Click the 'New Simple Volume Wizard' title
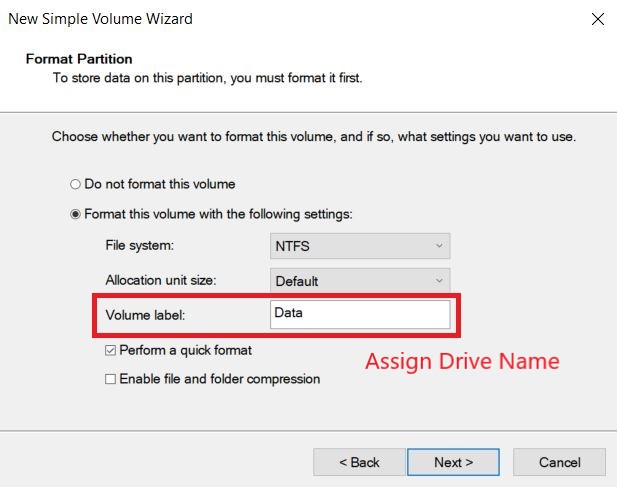Viewport: 617px width, 487px height. click(x=101, y=19)
